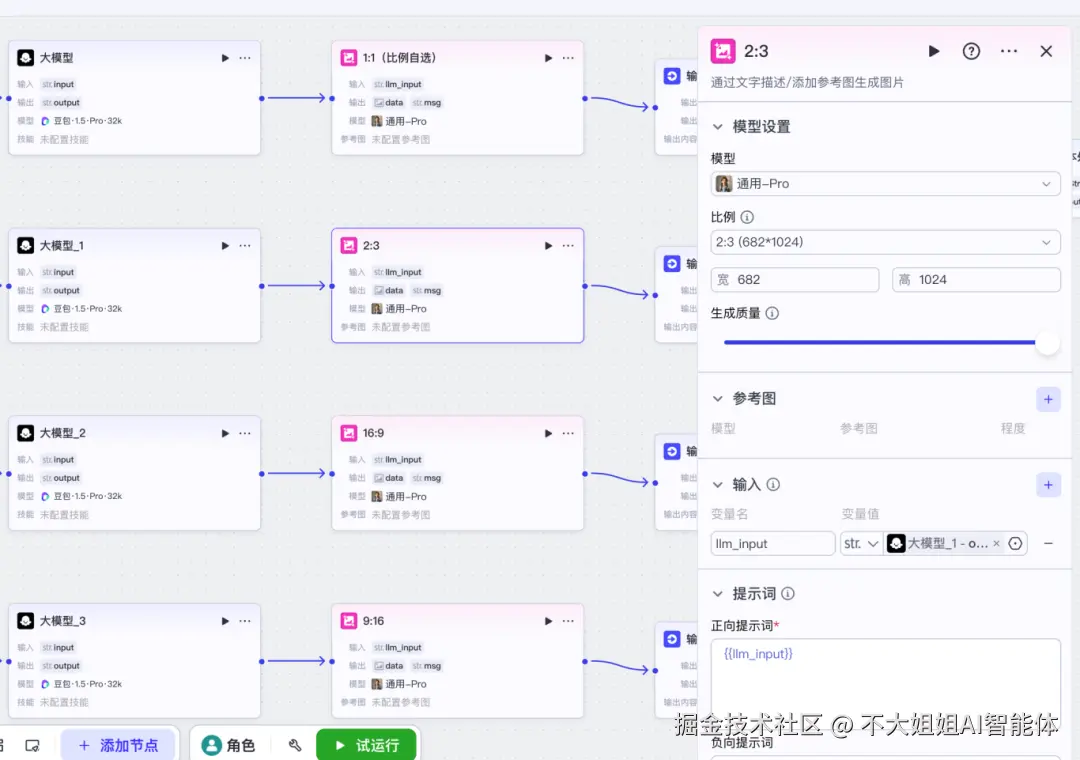This screenshot has height=760, width=1080.
Task: Click the green 试运行 button
Action: (366, 745)
